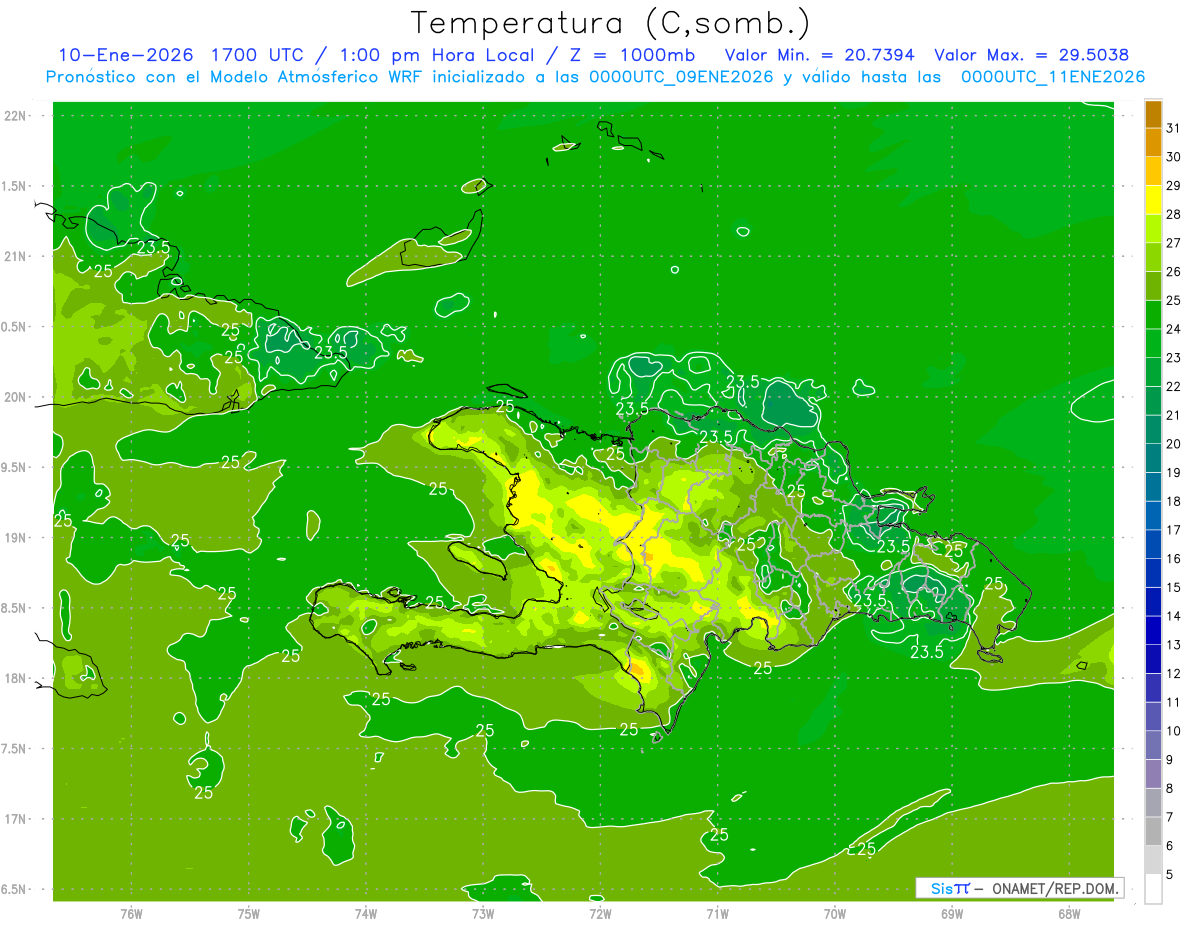Click the "19N" latitude axis label
This screenshot has width=1200, height=927.
click(14, 538)
